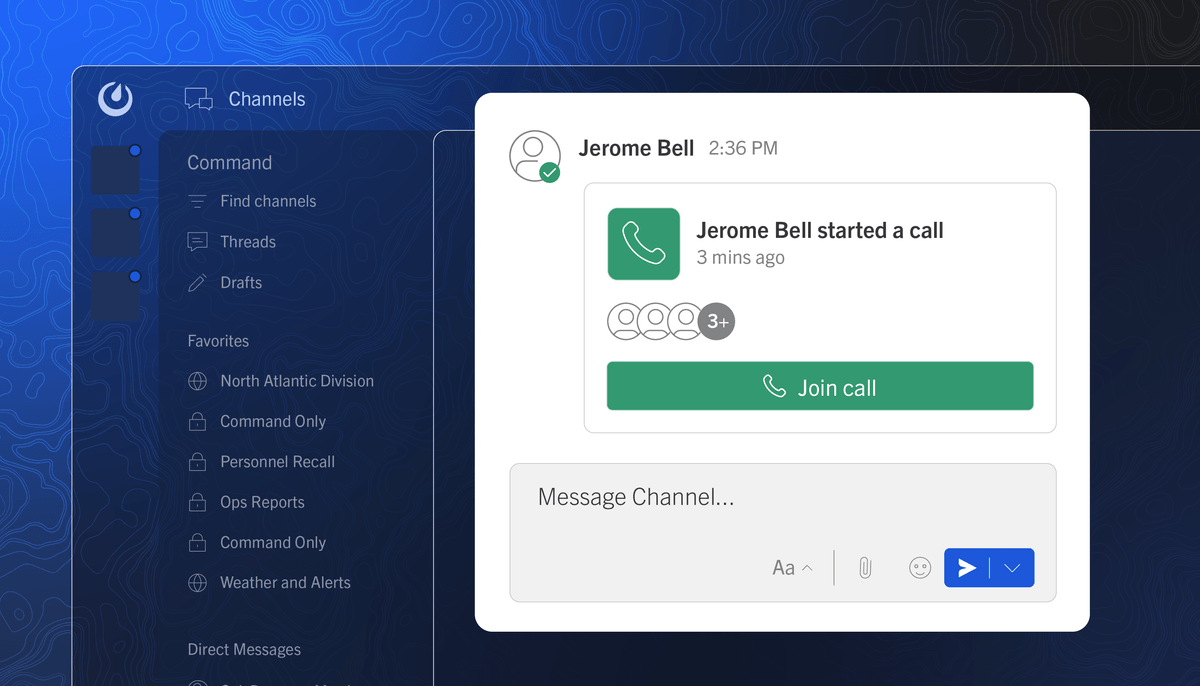Click the Find channels filter icon

pyautogui.click(x=197, y=201)
